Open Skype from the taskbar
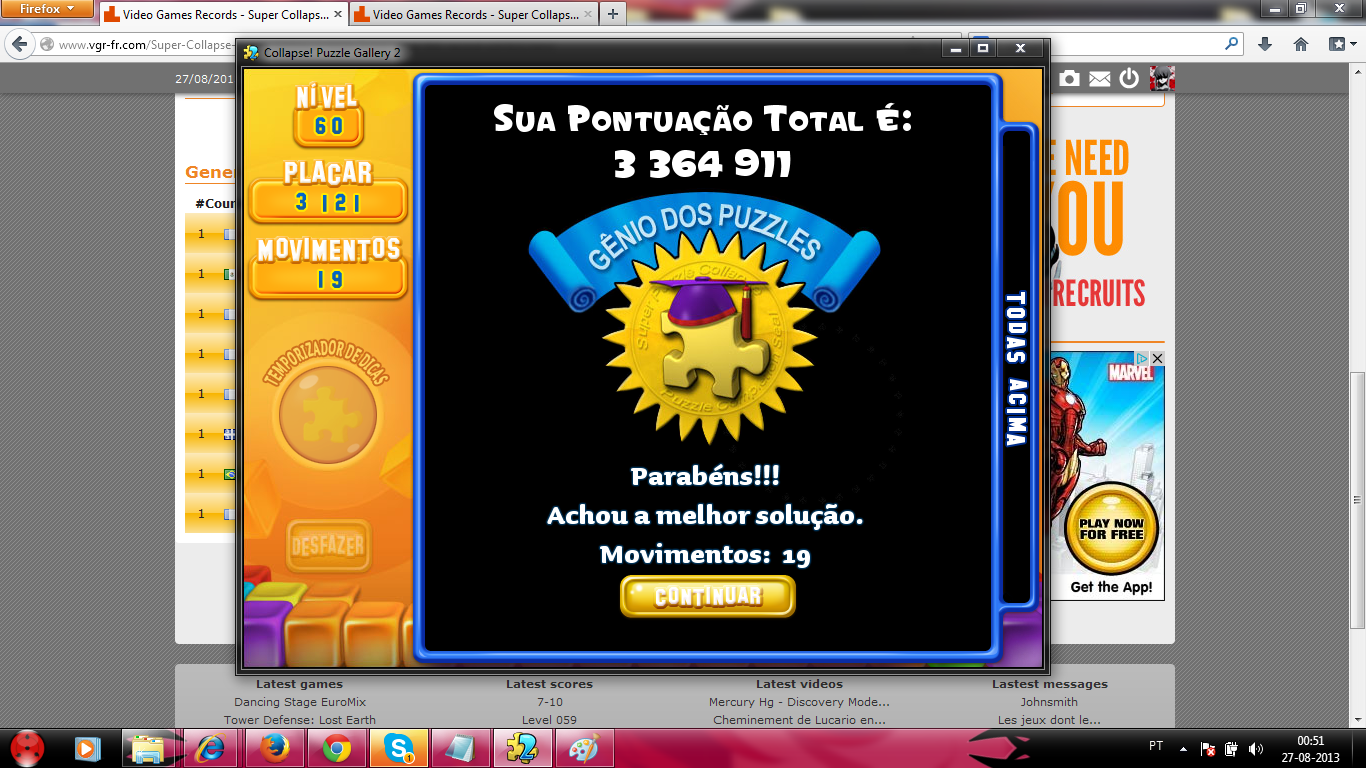Viewport: 1366px width, 768px height. click(x=398, y=748)
